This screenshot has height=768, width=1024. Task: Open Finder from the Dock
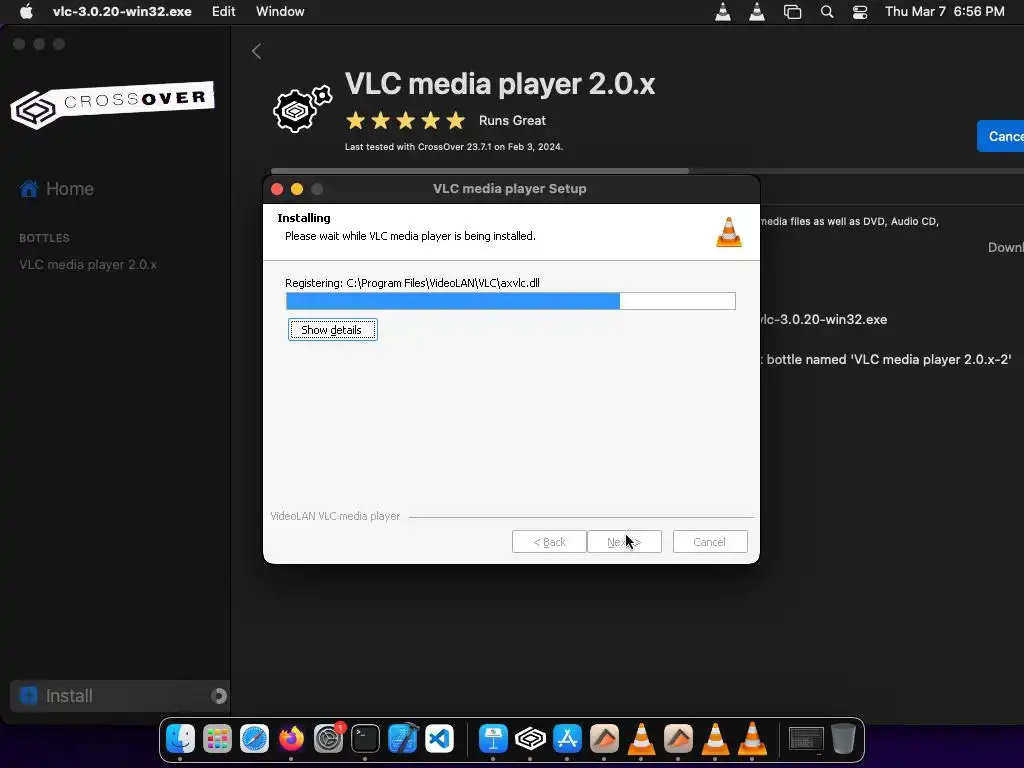pos(180,739)
